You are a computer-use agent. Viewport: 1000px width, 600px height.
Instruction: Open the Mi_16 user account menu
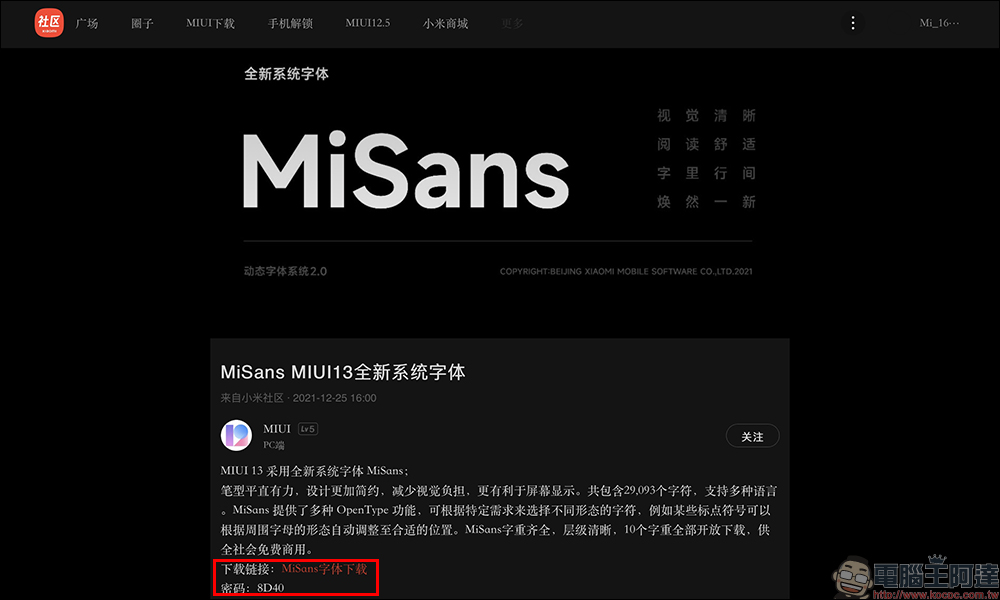[x=939, y=23]
